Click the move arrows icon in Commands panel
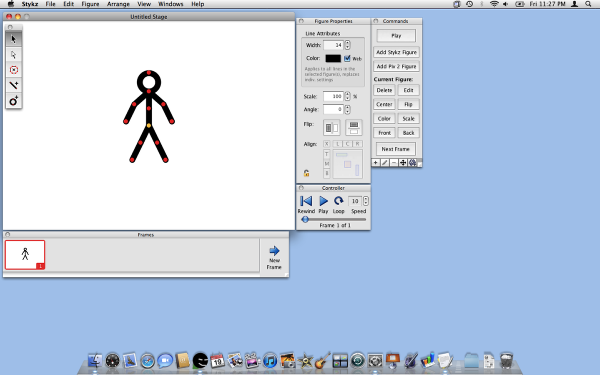600x375 pixels. (403, 163)
